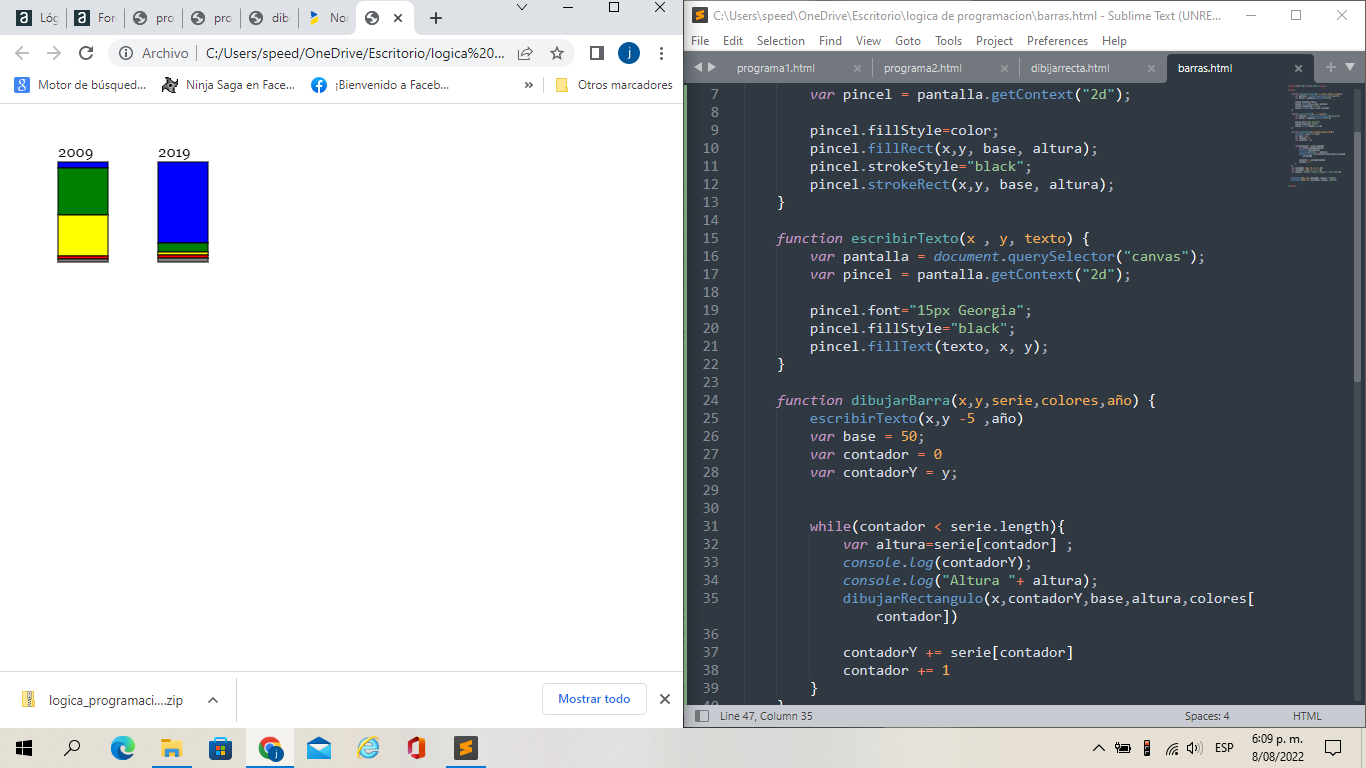Viewport: 1366px width, 768px height.
Task: Open the 'Ninja Saga en Face...' bookmark
Action: coord(228,85)
